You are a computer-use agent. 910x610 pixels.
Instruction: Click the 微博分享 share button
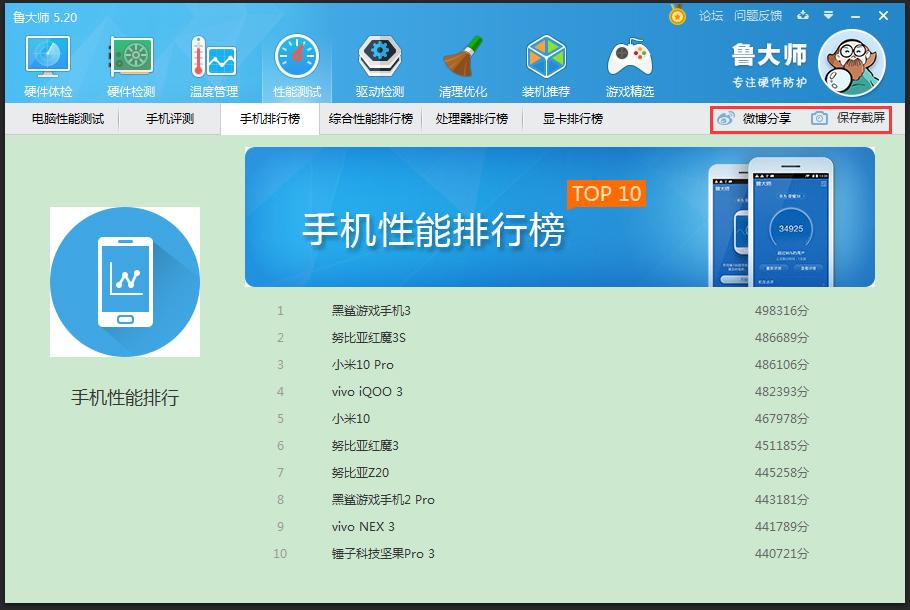click(x=755, y=119)
